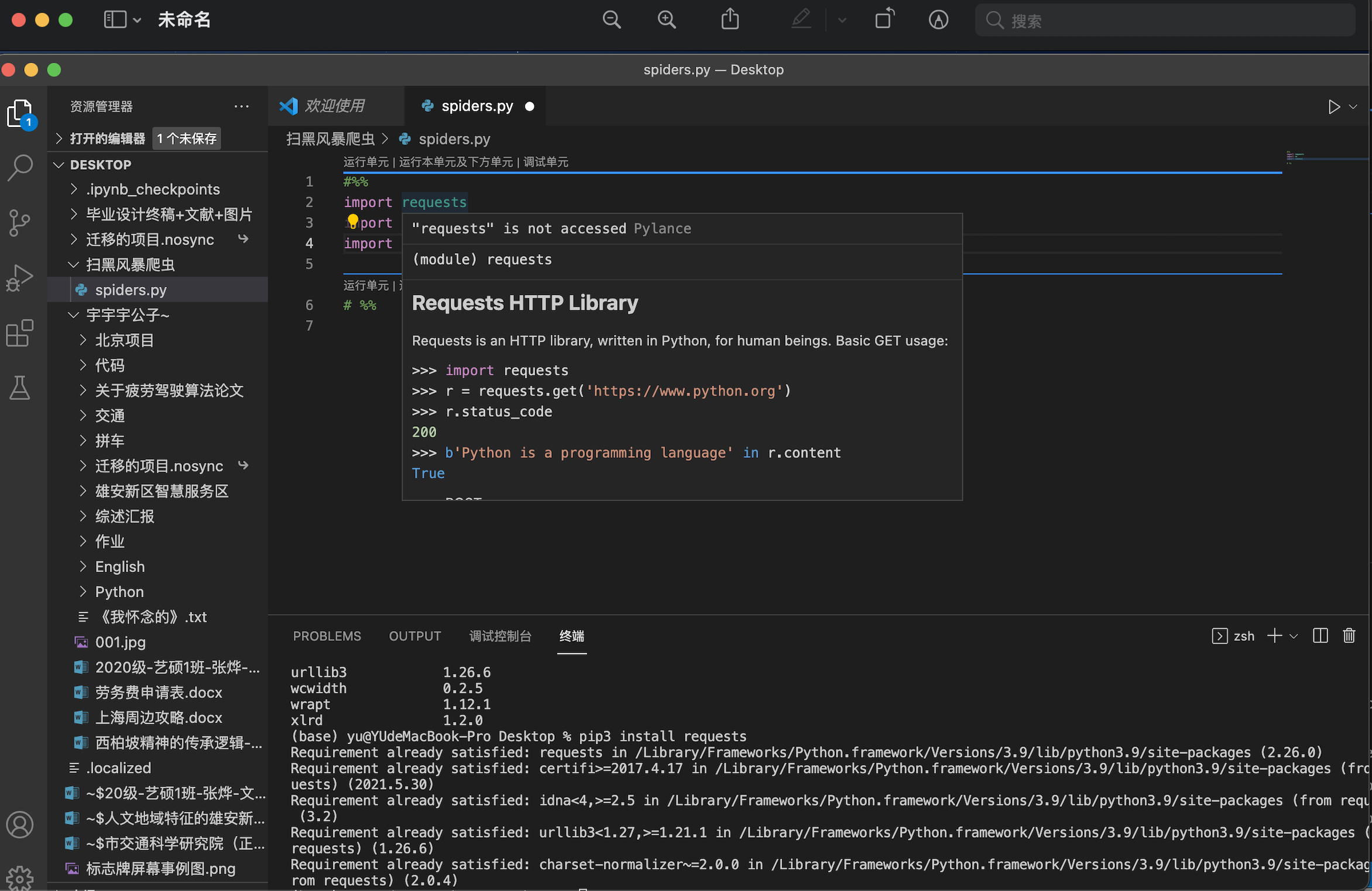
Task: Expand the 关于疲劳驾驶算法论文 folder
Action: 169,391
